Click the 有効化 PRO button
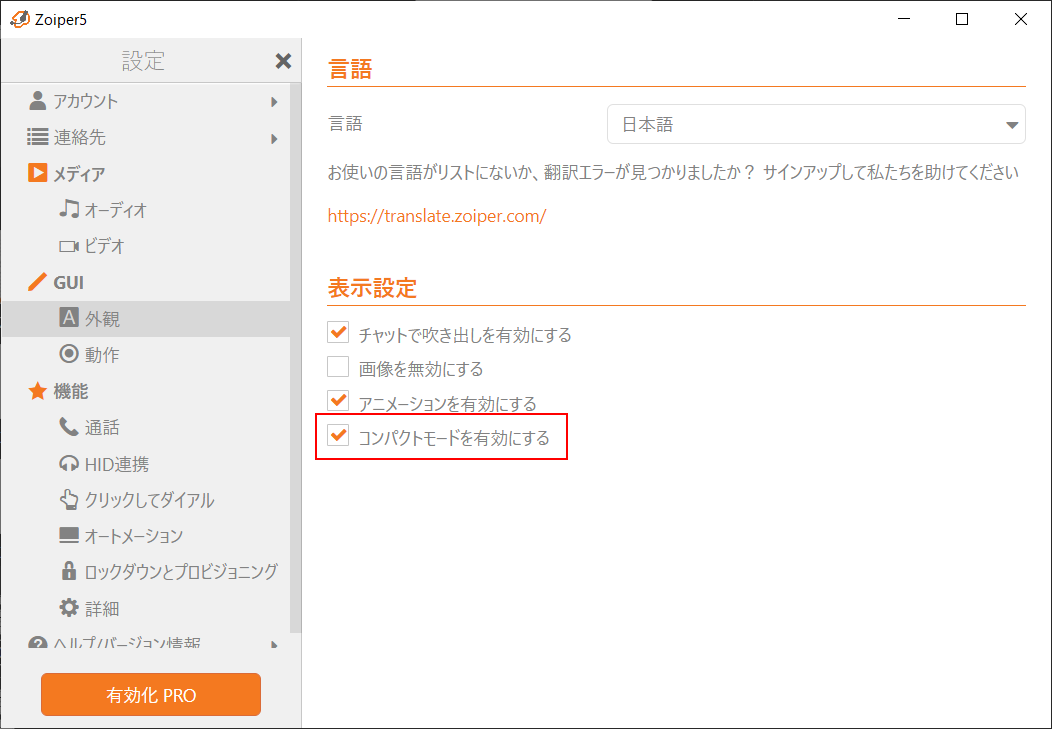 tap(151, 695)
